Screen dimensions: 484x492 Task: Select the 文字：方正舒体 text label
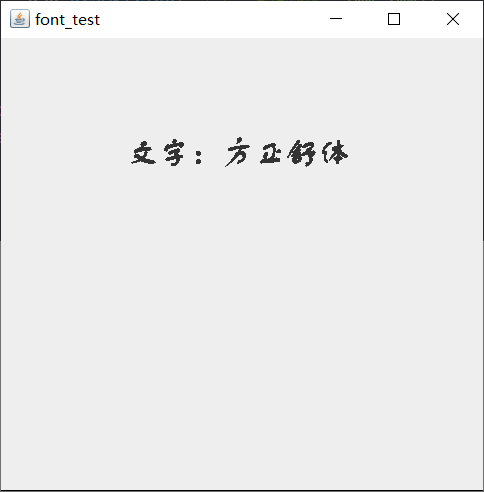(x=240, y=152)
